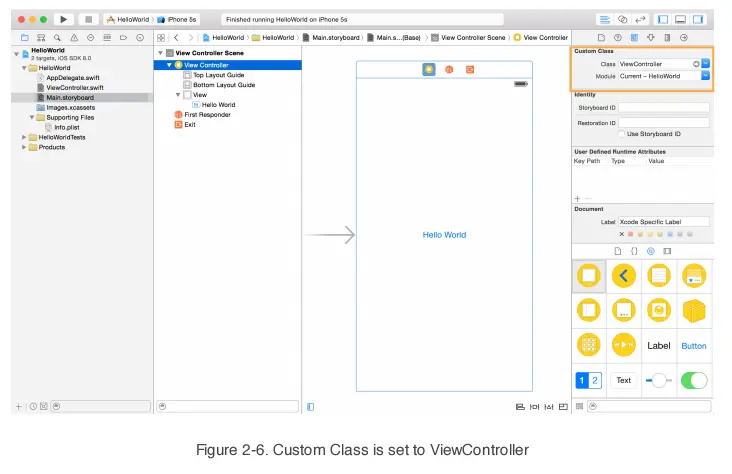The image size is (732, 474).
Task: Select the green switch library object
Action: click(694, 381)
